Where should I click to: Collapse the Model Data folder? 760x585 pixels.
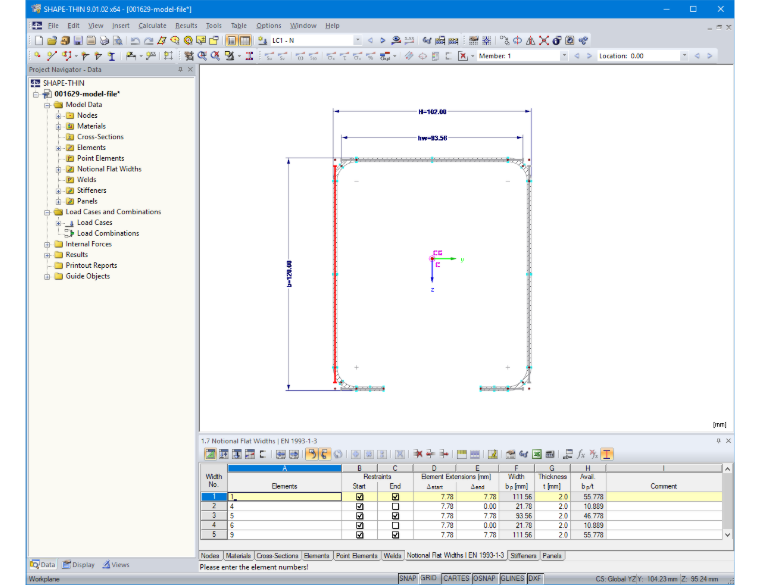pos(47,105)
